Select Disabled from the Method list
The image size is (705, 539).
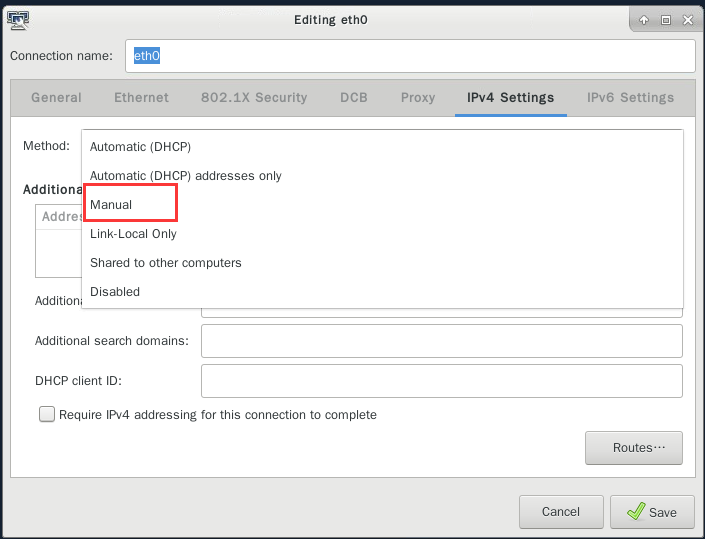point(115,291)
